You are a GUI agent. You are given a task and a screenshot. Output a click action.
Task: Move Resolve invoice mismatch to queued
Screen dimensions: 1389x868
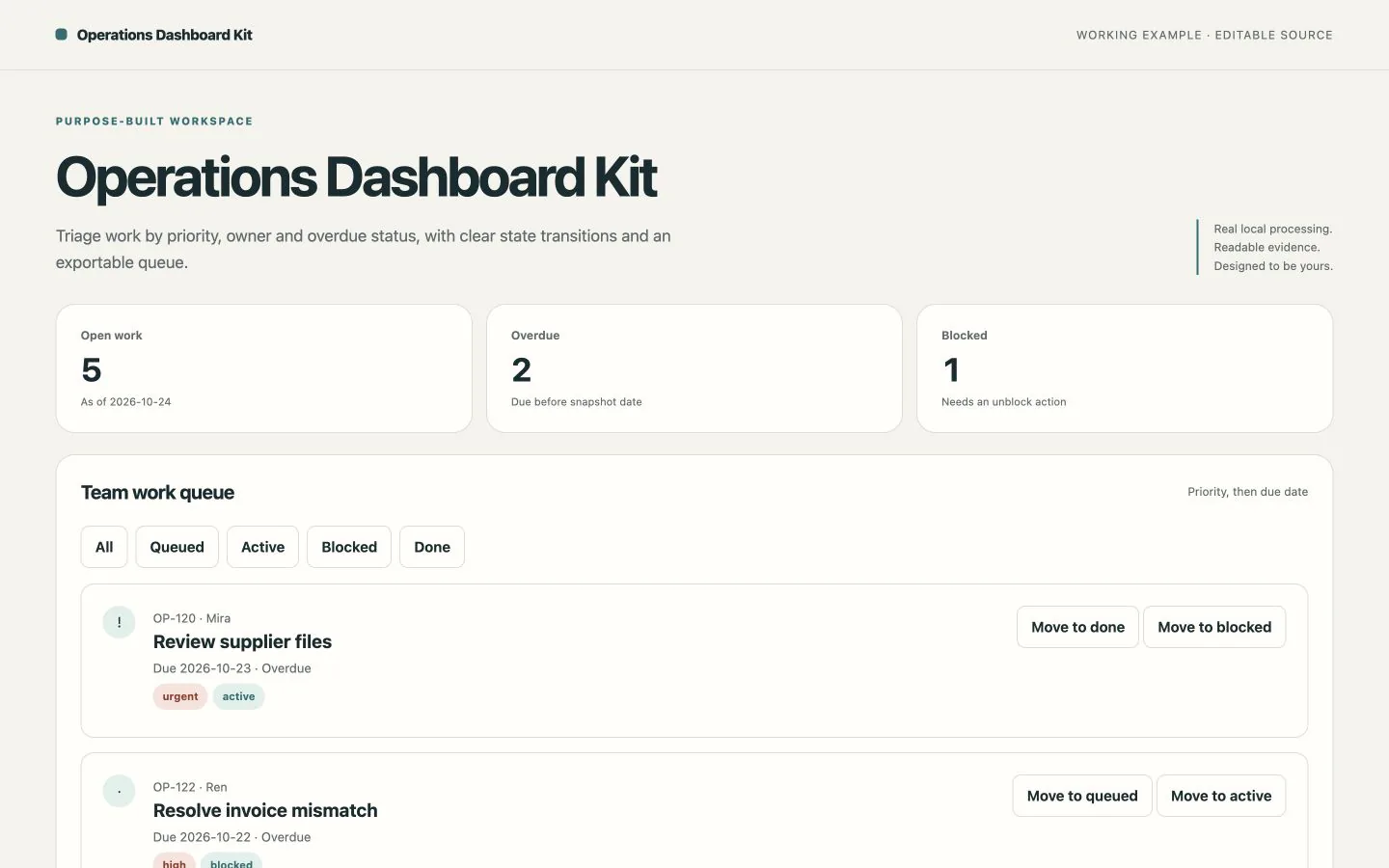tap(1082, 796)
